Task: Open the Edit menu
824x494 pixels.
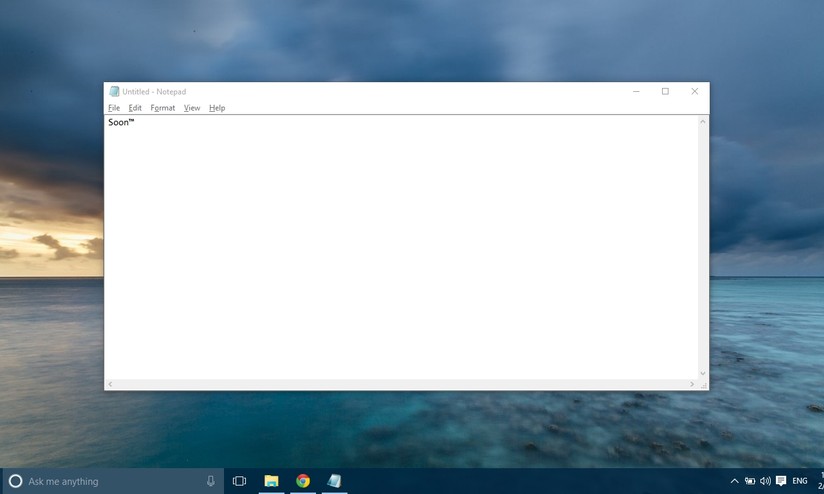Action: click(135, 108)
